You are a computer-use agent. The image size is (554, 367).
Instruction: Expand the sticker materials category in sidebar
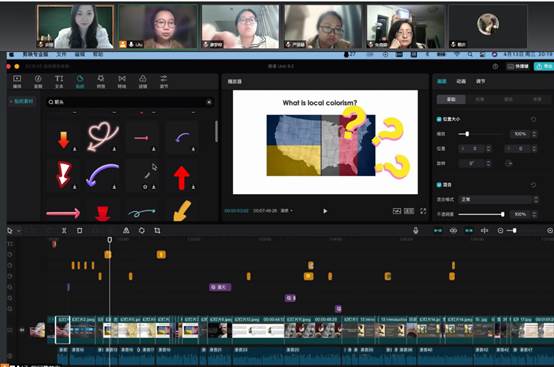(x=22, y=101)
